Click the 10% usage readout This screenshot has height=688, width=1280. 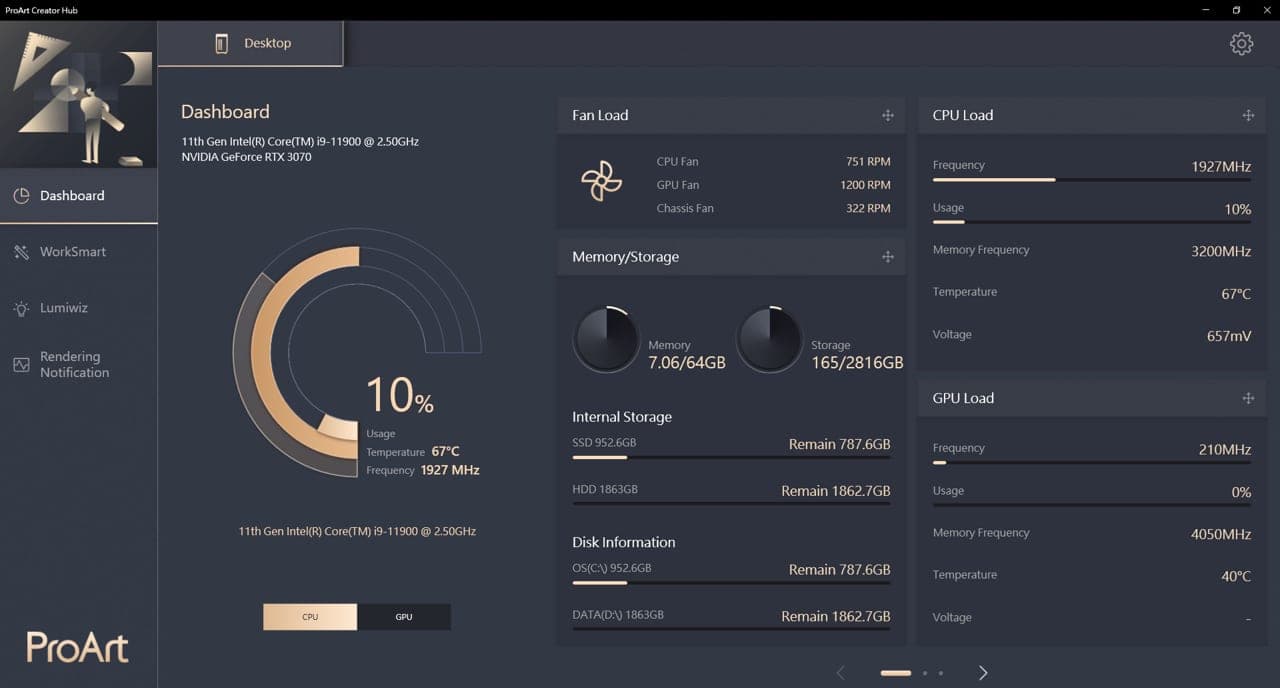[400, 396]
